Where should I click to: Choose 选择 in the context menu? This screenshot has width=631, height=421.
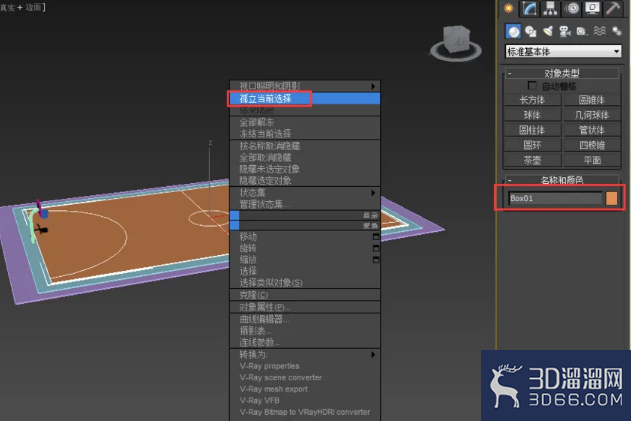coord(305,271)
